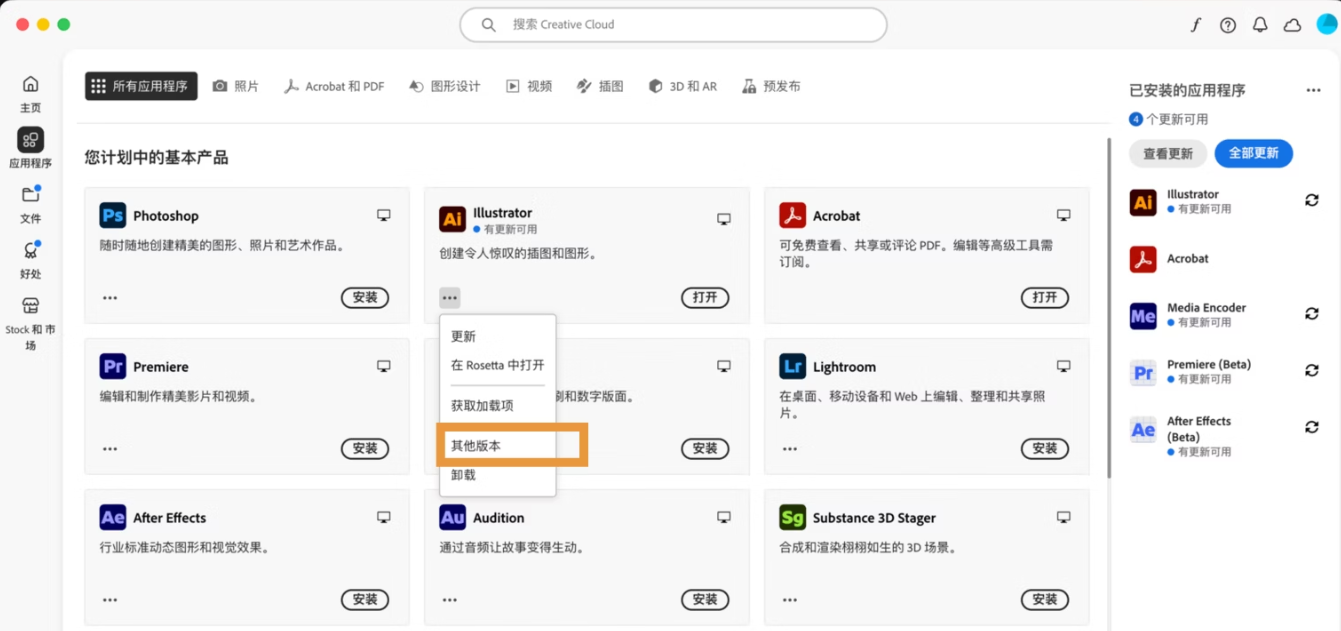This screenshot has width=1341, height=631.
Task: Switch to the Acrobat 和 PDF tab
Action: tap(334, 87)
